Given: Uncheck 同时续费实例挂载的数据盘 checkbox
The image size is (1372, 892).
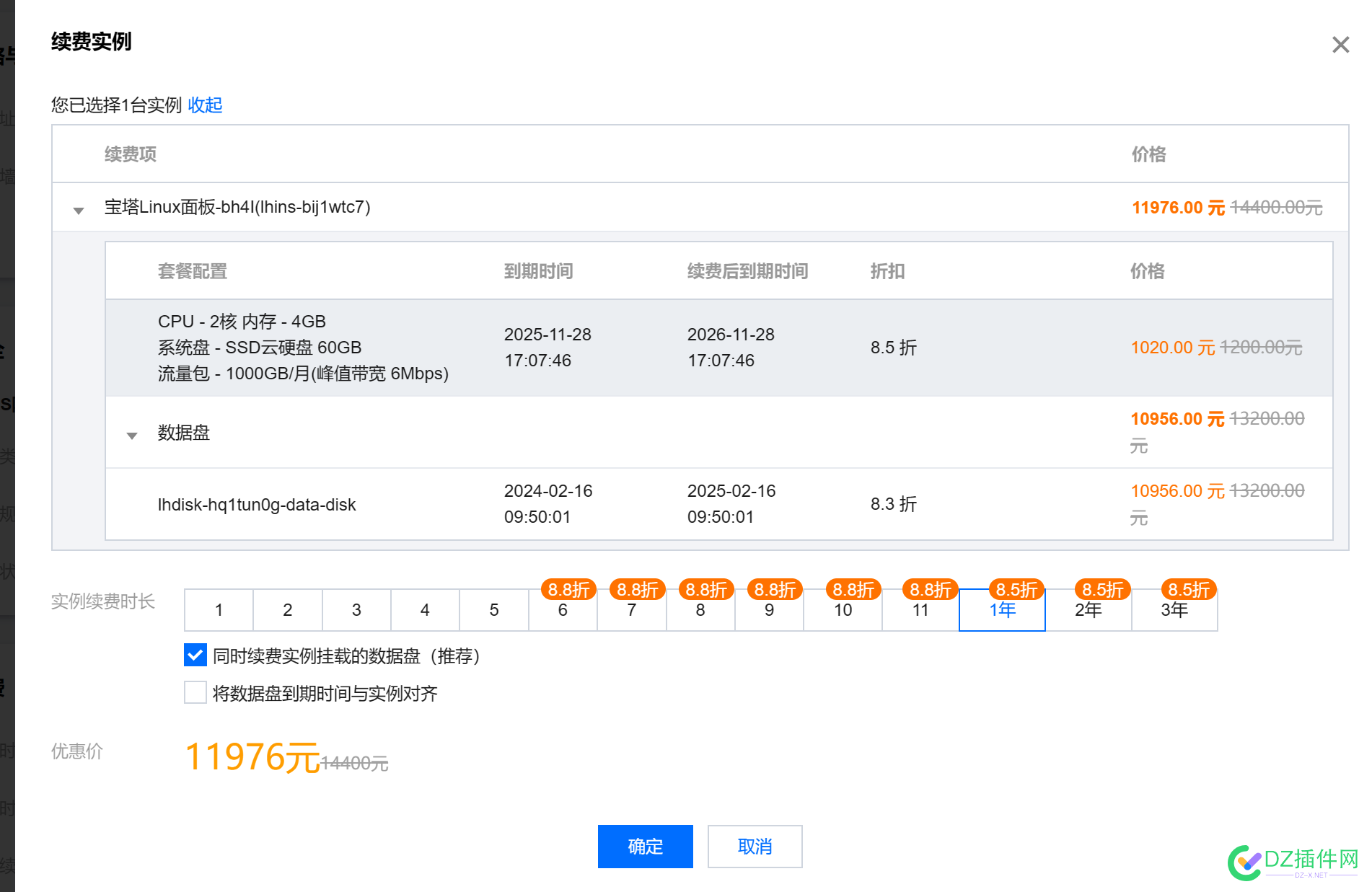Looking at the screenshot, I should 195,655.
